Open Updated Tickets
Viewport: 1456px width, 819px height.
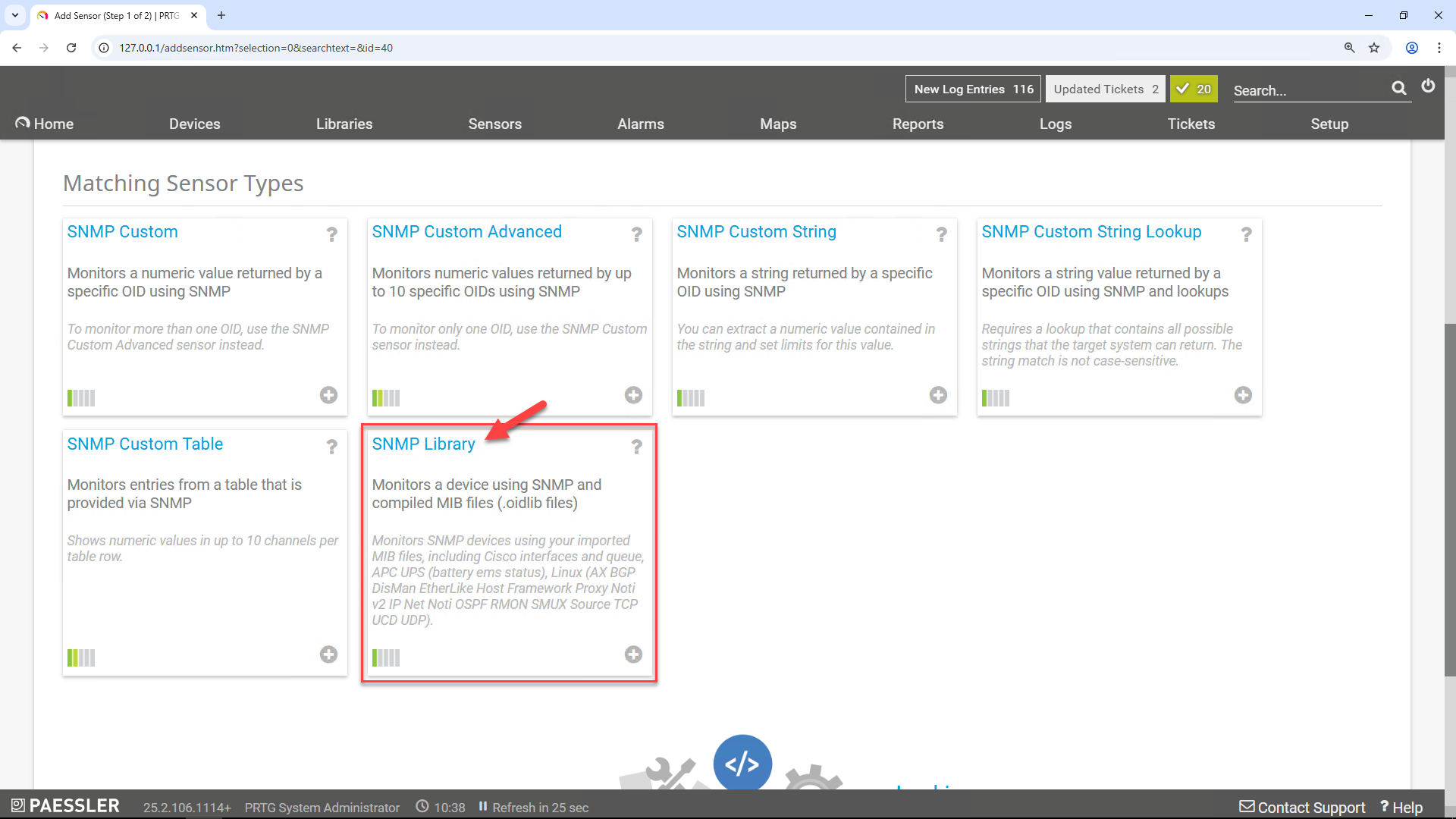pyautogui.click(x=1105, y=89)
